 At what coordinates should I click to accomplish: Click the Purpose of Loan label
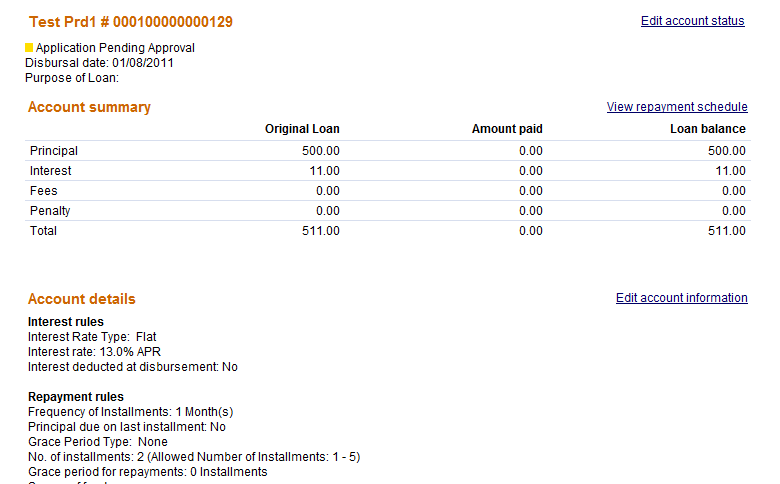click(x=72, y=78)
